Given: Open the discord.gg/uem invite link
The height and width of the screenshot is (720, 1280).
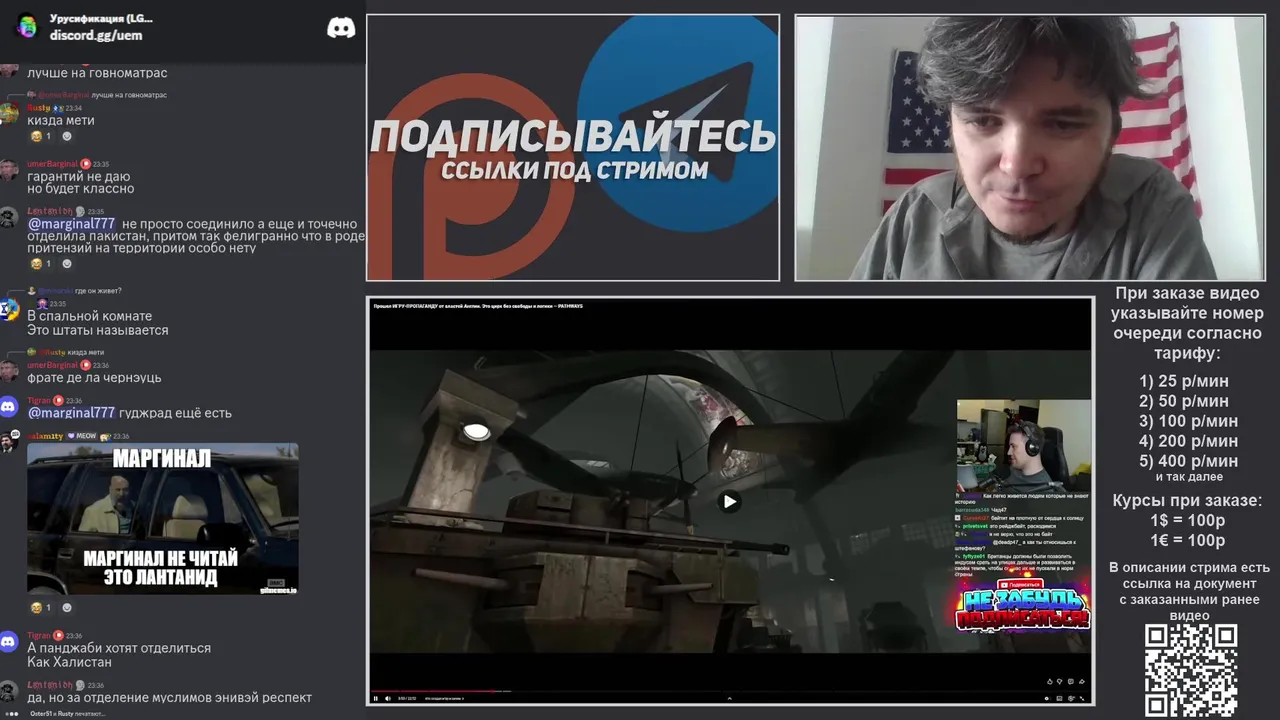Looking at the screenshot, I should pyautogui.click(x=96, y=35).
